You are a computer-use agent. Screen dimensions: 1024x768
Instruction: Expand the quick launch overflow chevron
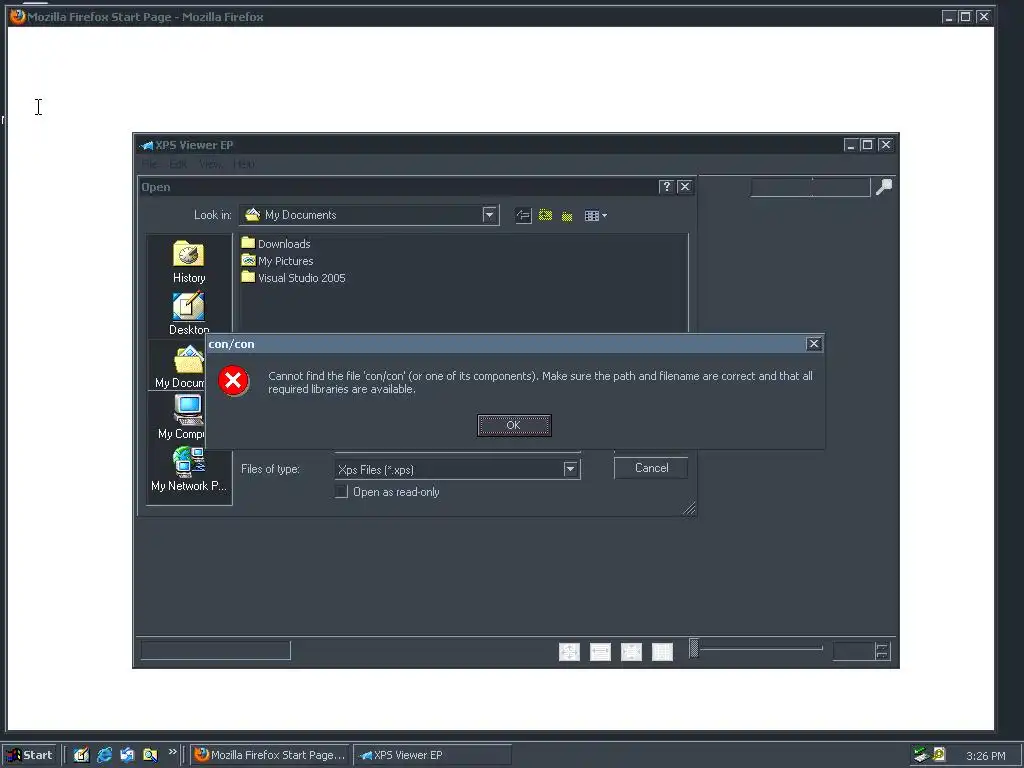pos(172,752)
